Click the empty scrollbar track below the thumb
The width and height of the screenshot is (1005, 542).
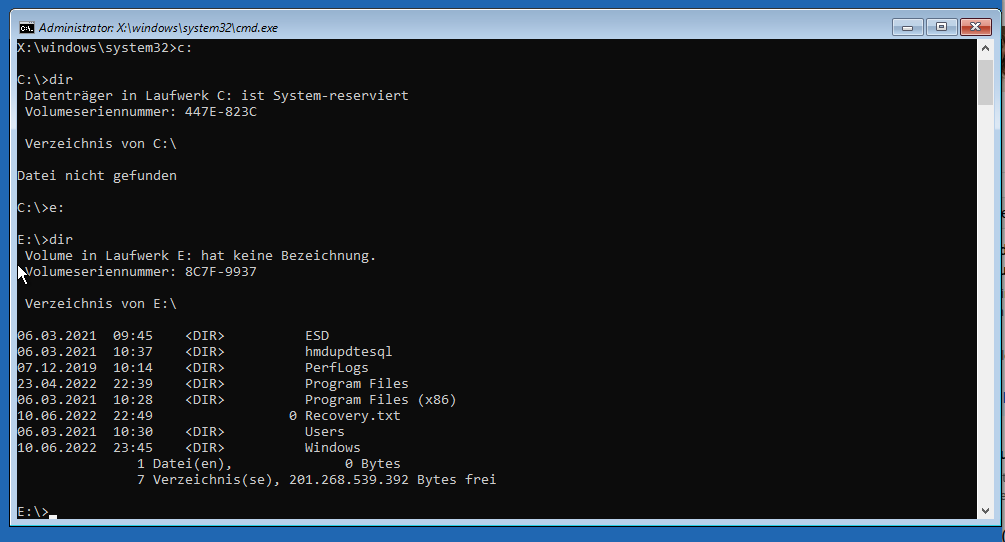tap(985, 300)
